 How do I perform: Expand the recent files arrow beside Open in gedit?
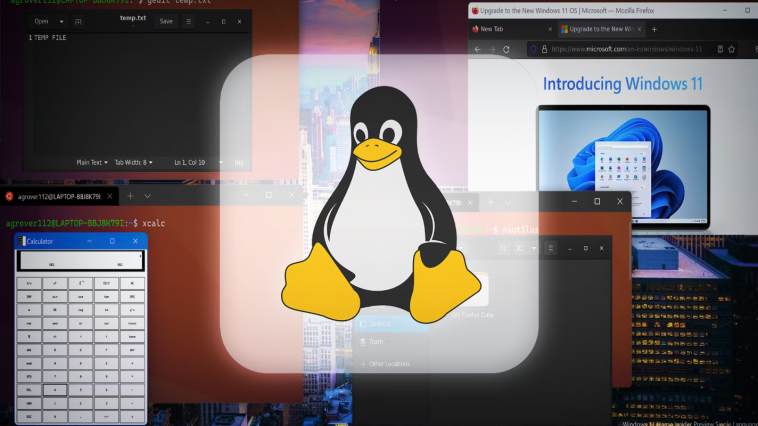[x=61, y=22]
